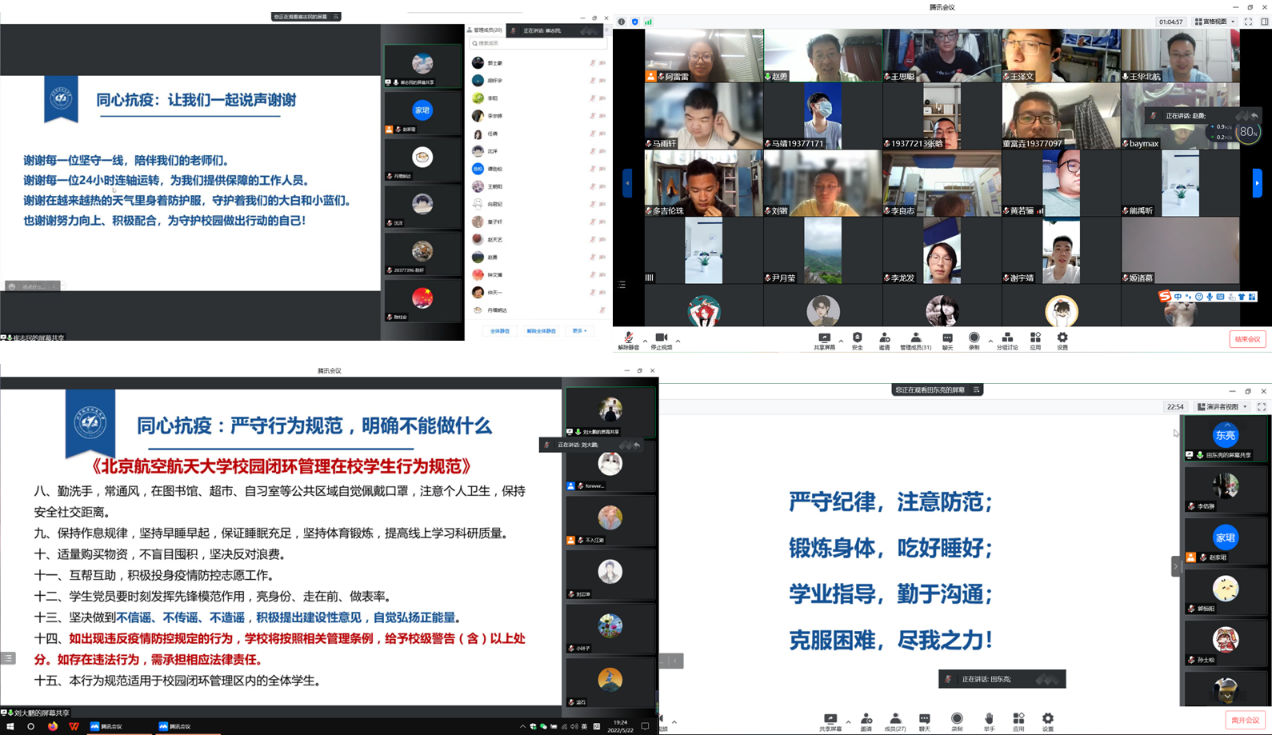Click the unmute microphone icon (解除静音)
Viewport: 1272px width, 735px height.
tap(628, 339)
